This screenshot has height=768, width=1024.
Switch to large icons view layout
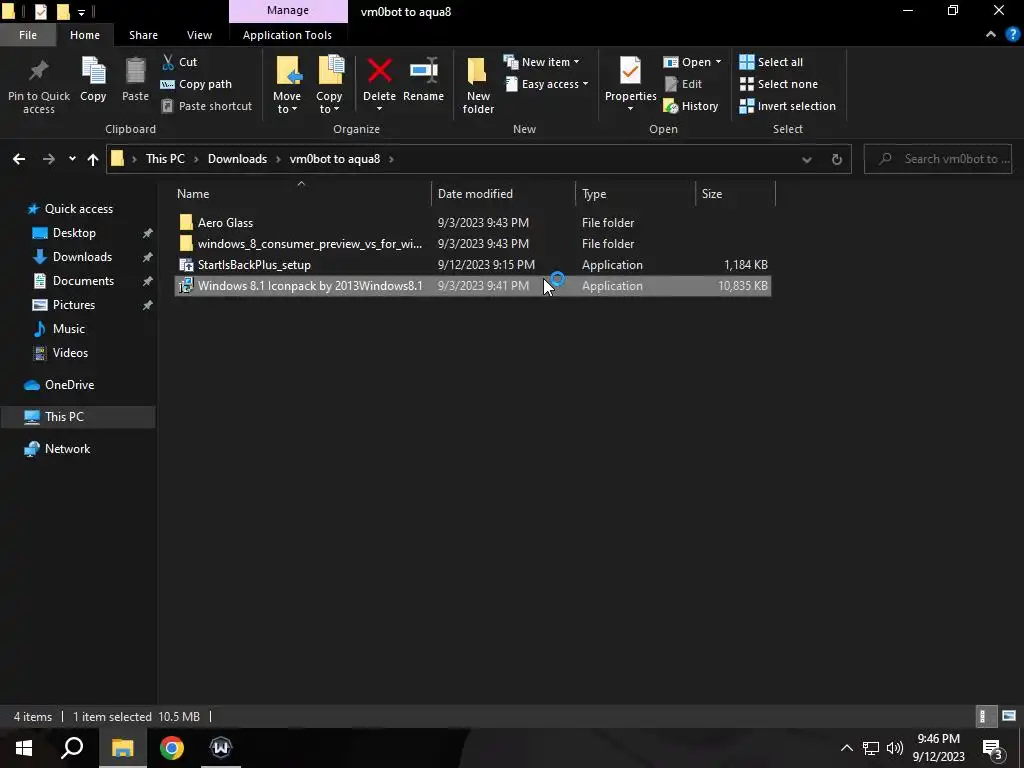tap(1009, 716)
